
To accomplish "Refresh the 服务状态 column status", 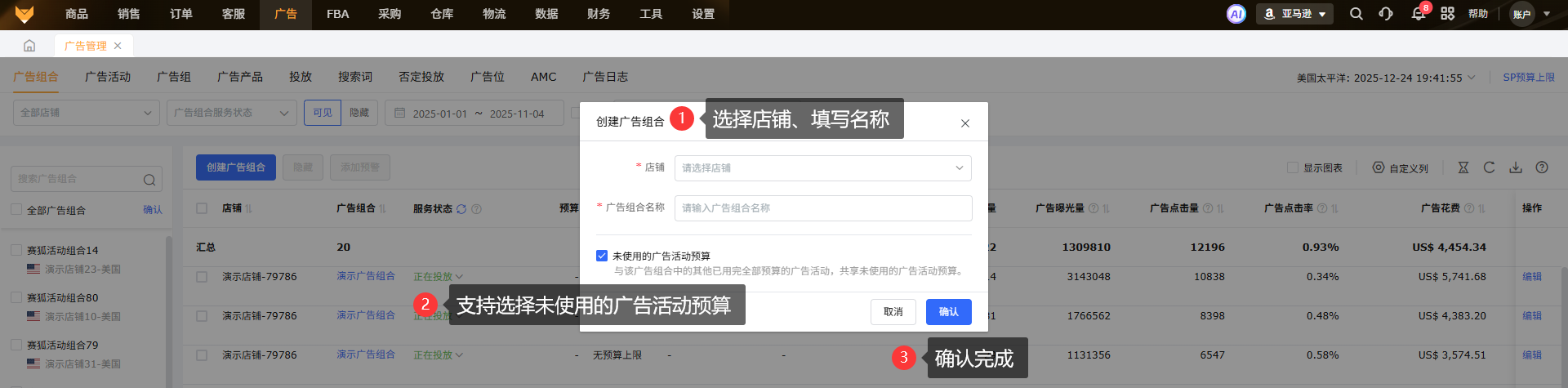I will pyautogui.click(x=461, y=209).
